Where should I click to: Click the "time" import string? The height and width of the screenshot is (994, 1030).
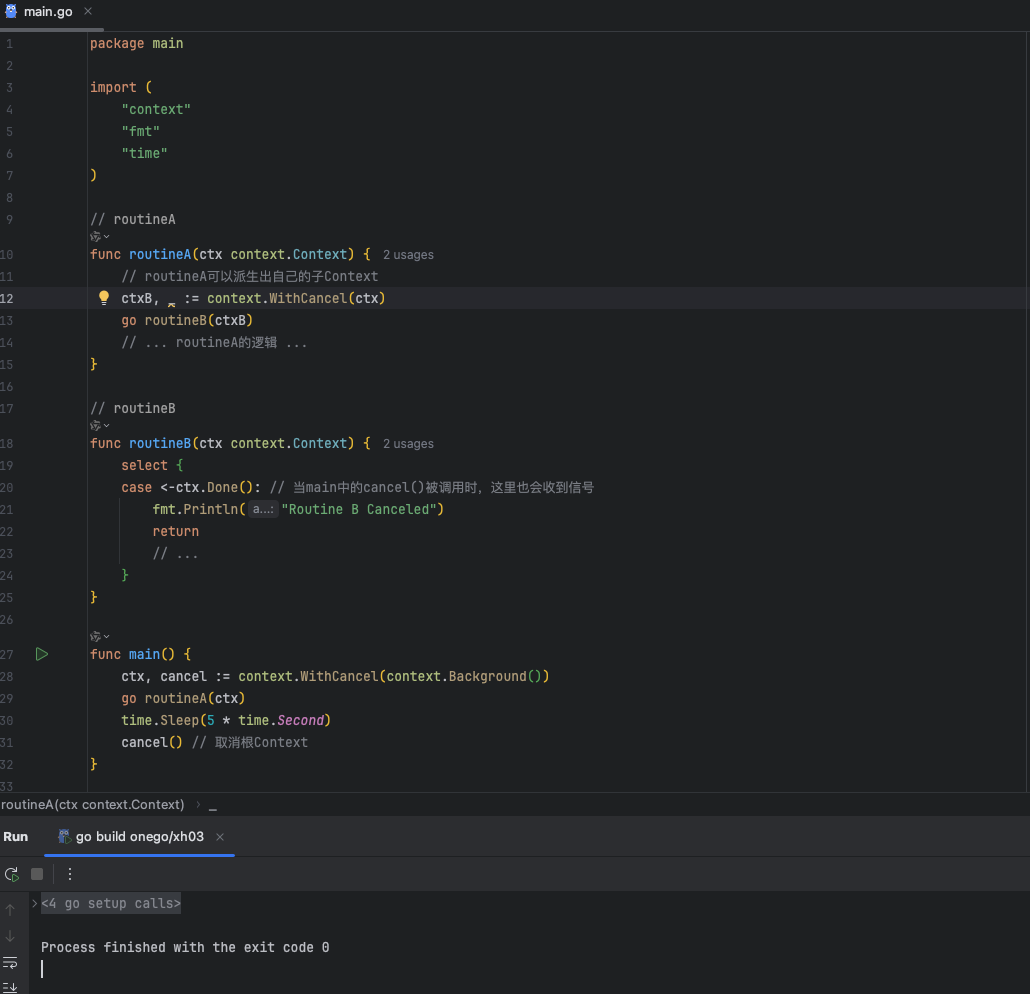coord(145,153)
